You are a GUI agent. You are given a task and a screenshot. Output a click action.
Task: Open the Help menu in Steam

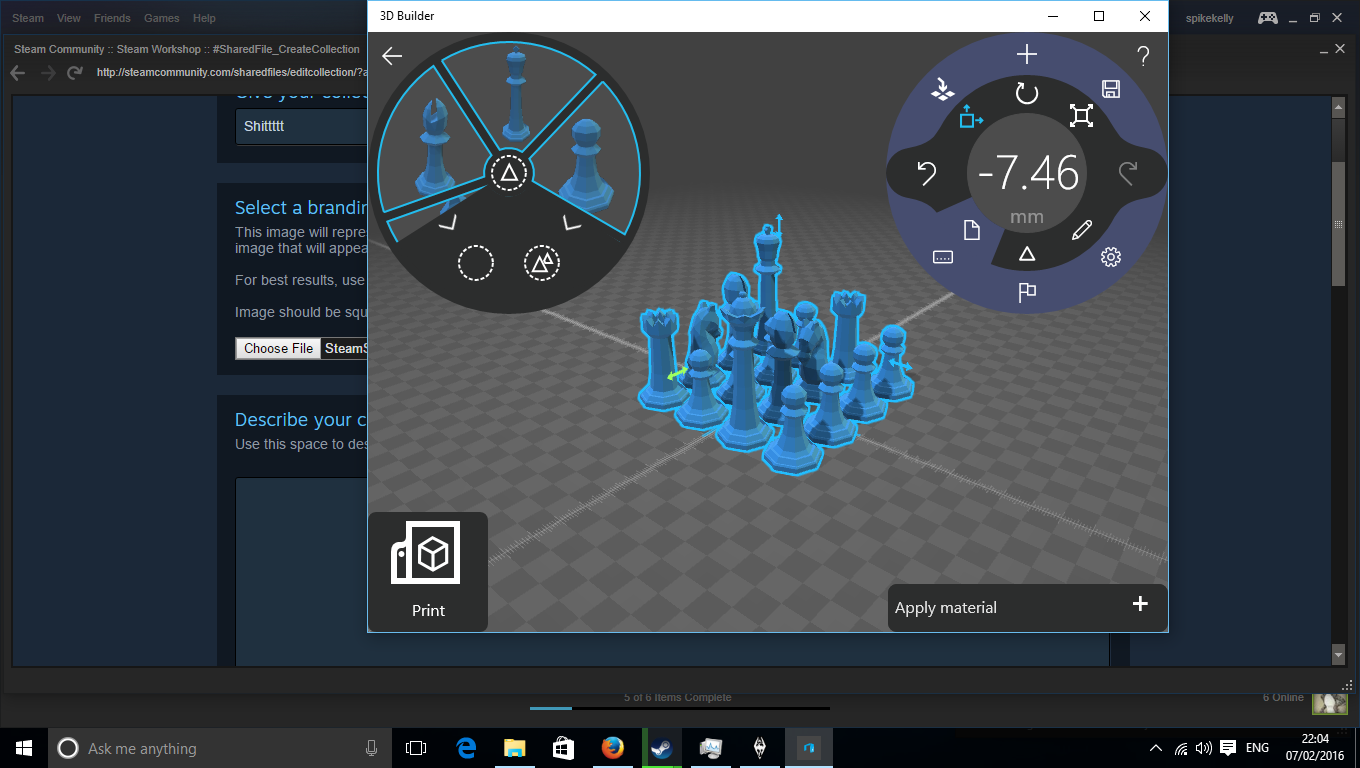(x=204, y=18)
